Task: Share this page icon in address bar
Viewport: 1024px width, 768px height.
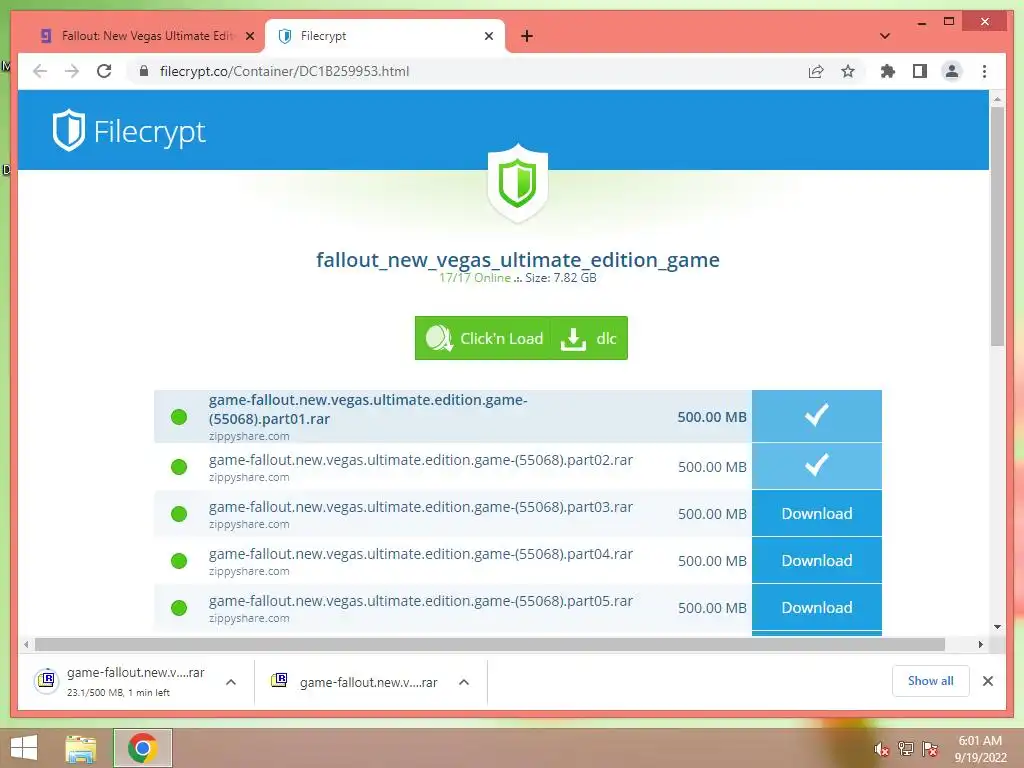Action: click(x=816, y=71)
